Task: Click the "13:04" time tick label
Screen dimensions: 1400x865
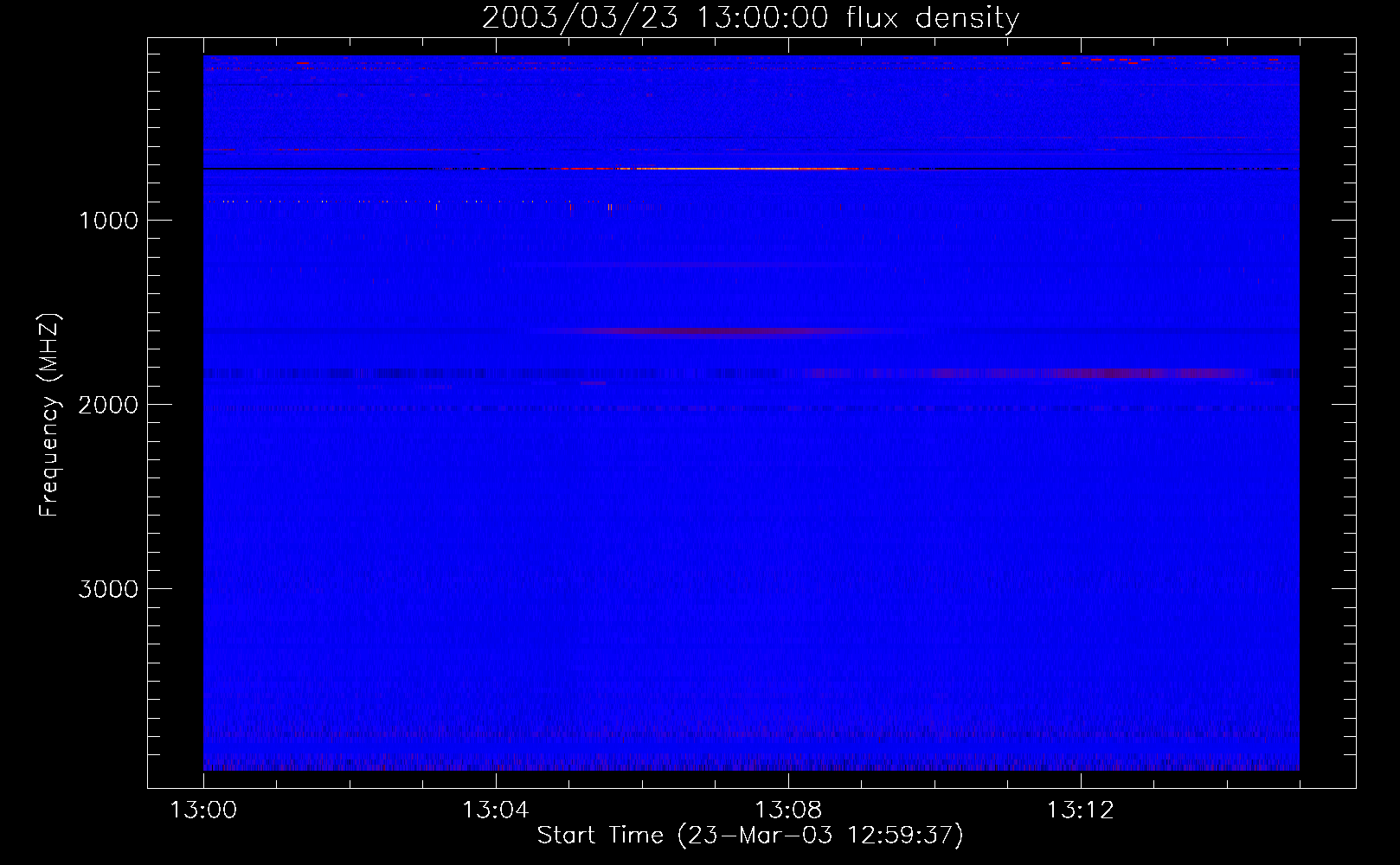Action: point(496,811)
